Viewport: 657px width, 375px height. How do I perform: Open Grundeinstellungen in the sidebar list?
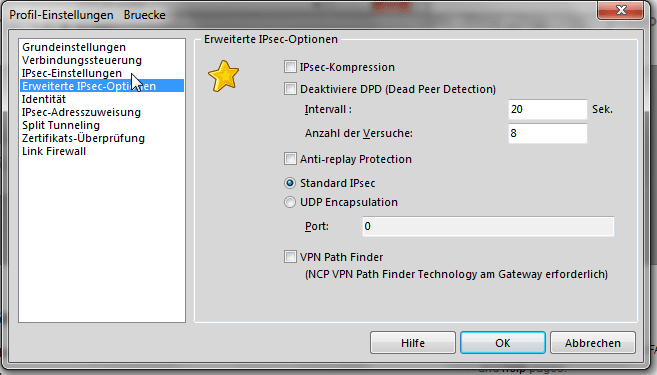tap(74, 47)
